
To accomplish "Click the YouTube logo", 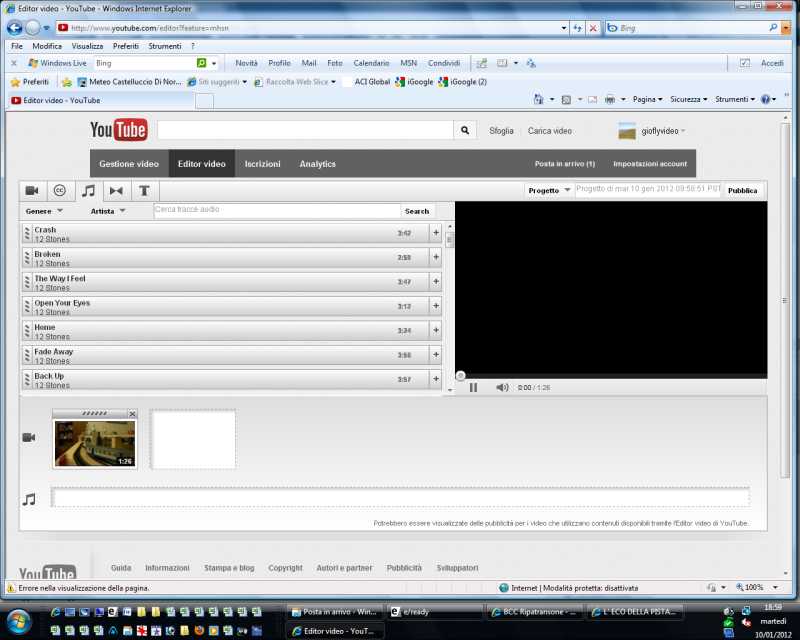I will [x=119, y=130].
